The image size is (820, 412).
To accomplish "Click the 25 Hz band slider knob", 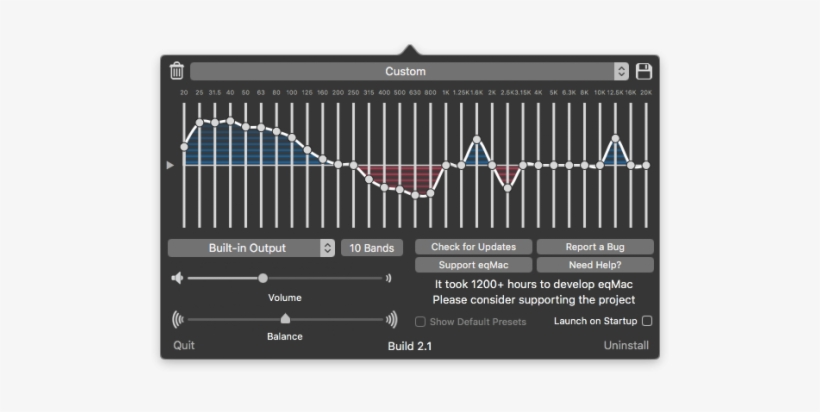I will [199, 122].
